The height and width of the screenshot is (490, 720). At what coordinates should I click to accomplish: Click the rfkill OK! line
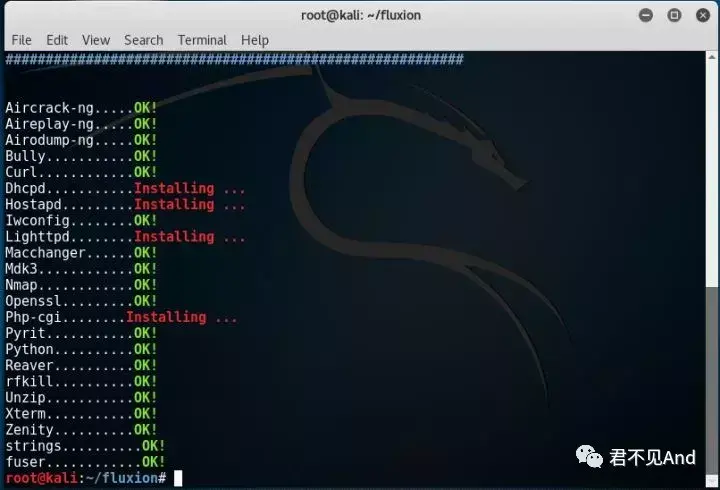pos(81,381)
